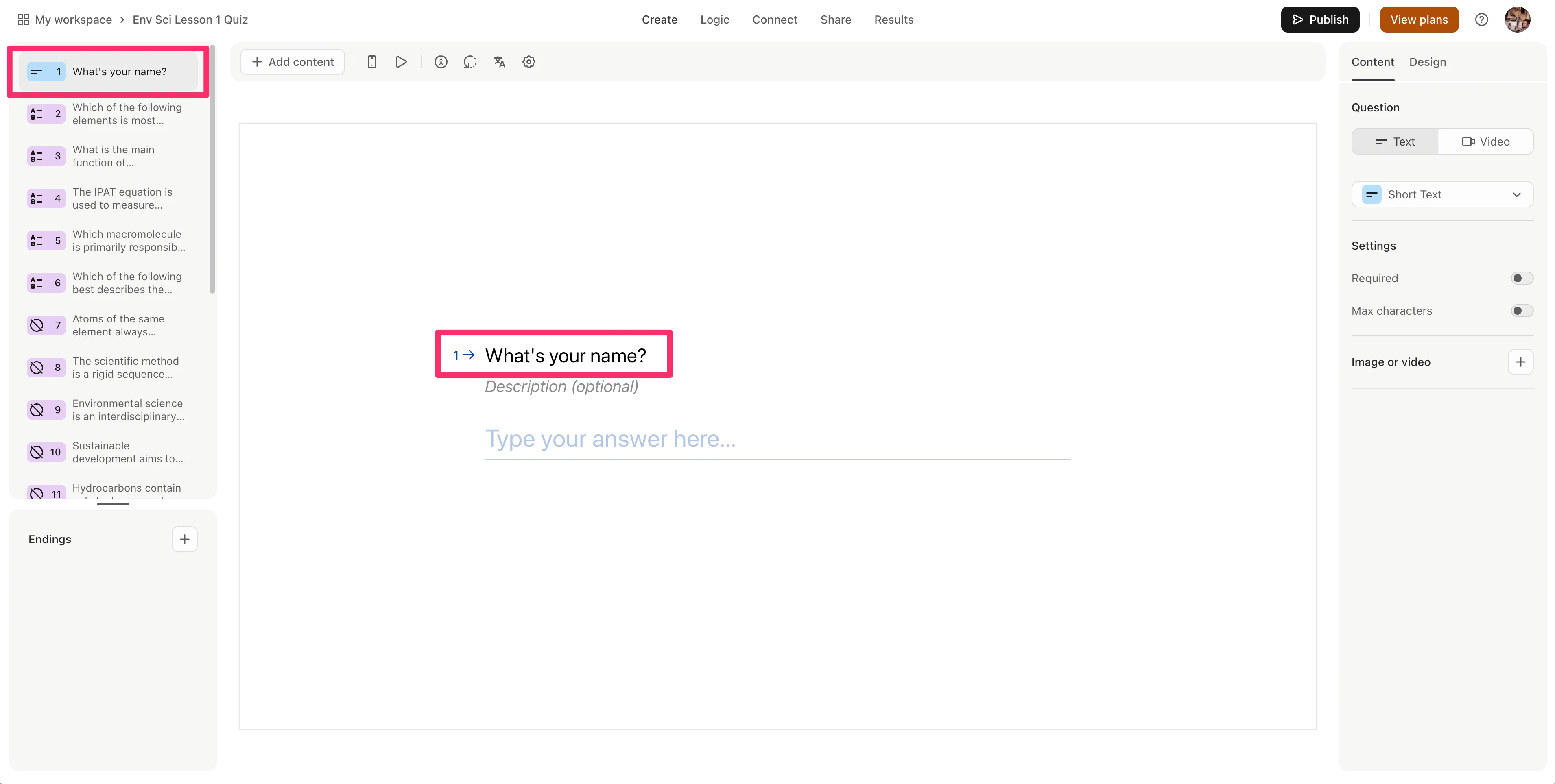The height and width of the screenshot is (784, 1555).
Task: Click the help question mark icon
Action: tap(1481, 19)
